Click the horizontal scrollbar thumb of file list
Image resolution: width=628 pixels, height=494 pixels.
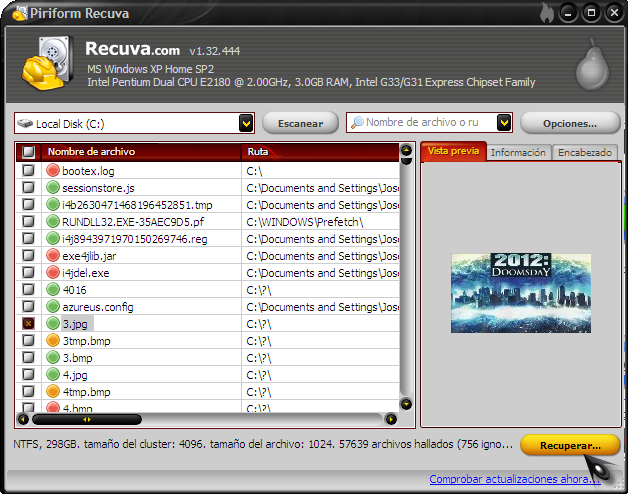[x=87, y=419]
